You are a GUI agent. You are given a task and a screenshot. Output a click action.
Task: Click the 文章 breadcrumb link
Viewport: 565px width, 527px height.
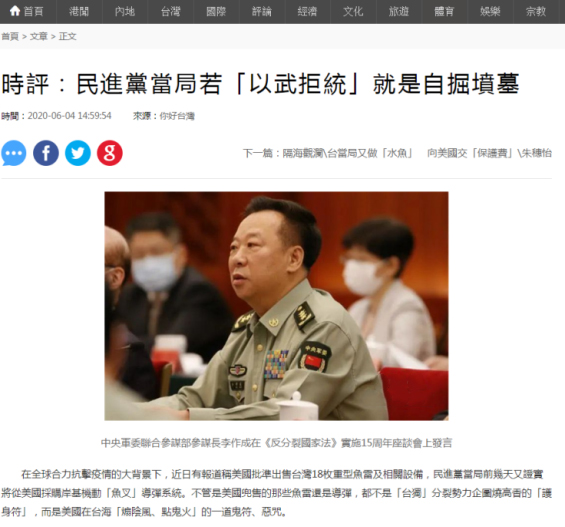[x=39, y=36]
